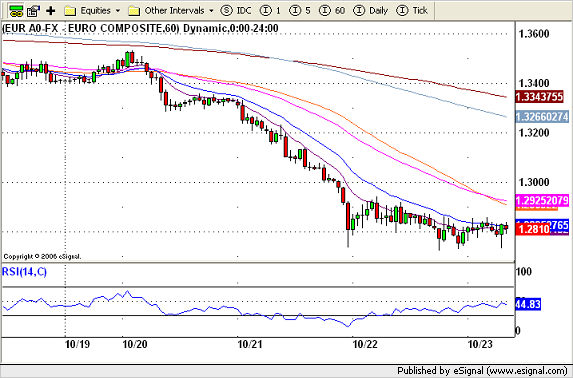Click the 10/21 date label
The image size is (573, 378).
pyautogui.click(x=250, y=344)
